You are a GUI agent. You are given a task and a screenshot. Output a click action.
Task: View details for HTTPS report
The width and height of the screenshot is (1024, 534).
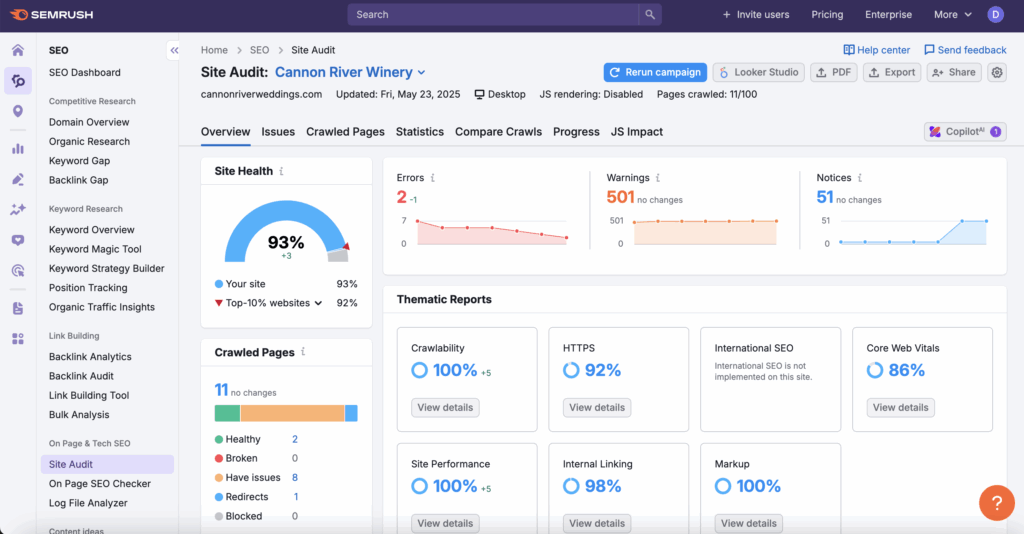coord(597,407)
